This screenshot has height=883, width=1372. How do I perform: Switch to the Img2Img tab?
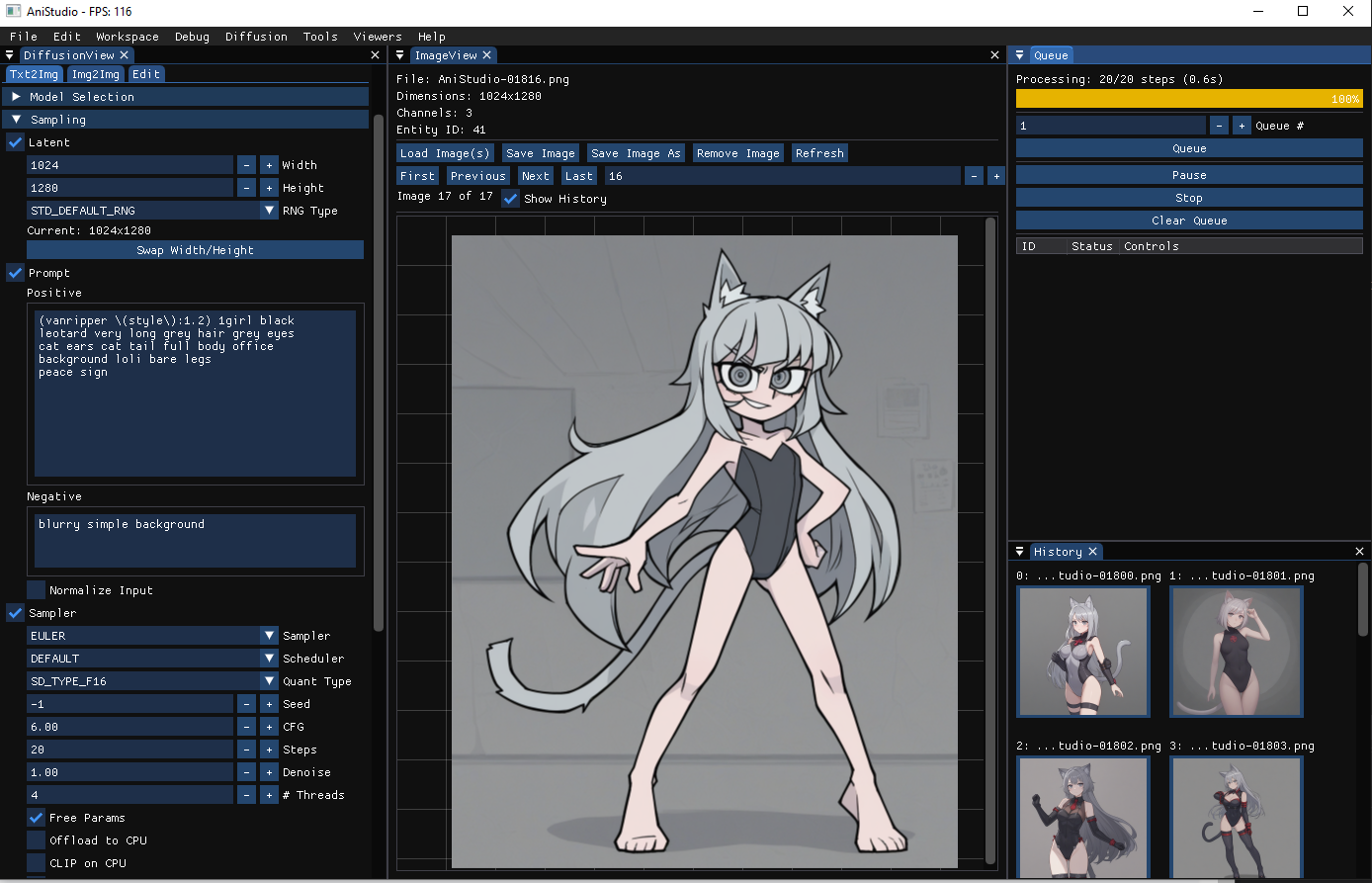[x=96, y=74]
